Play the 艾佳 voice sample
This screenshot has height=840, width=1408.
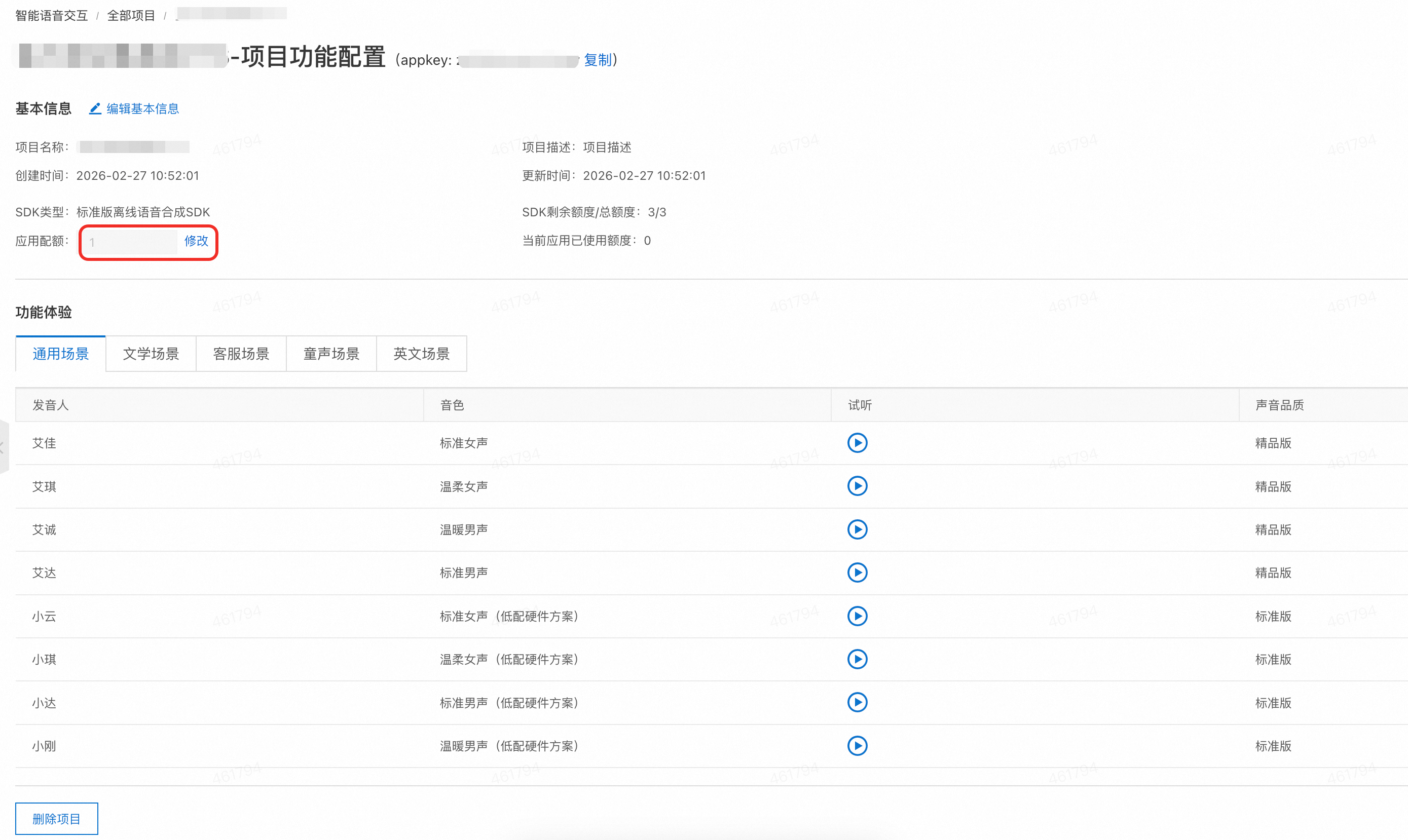point(857,443)
